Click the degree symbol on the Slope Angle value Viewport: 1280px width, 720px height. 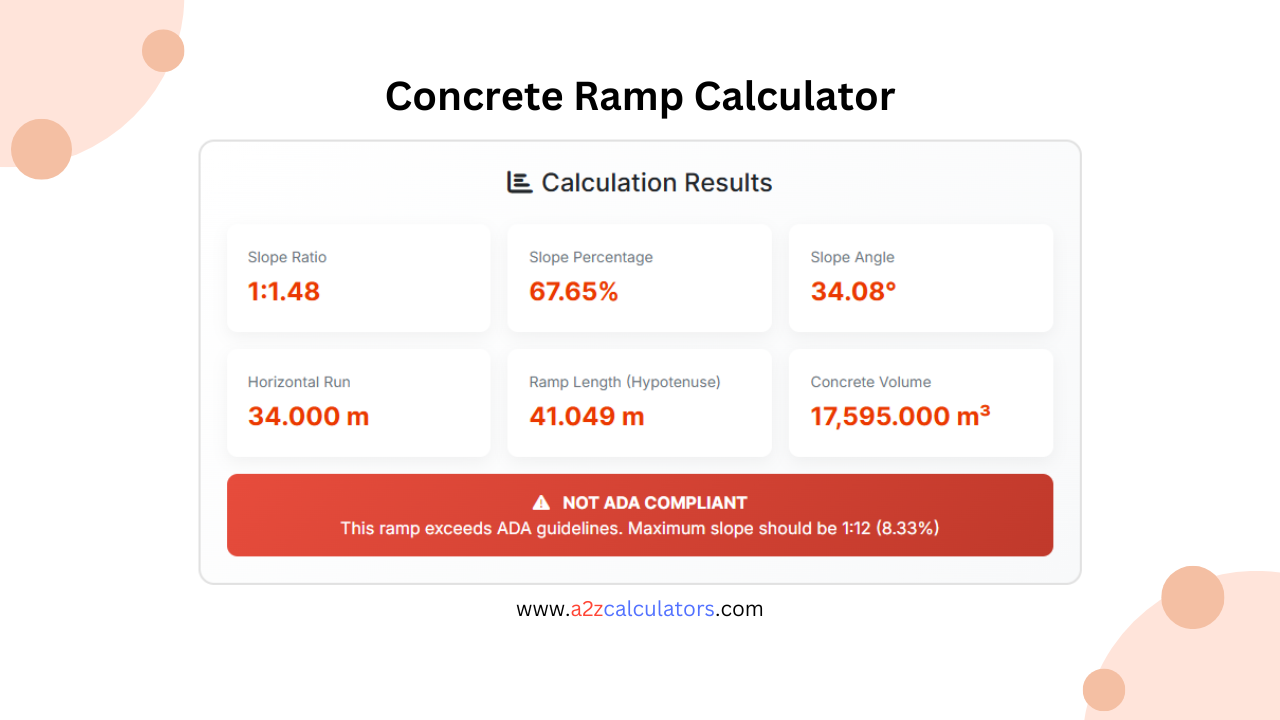[x=889, y=286]
